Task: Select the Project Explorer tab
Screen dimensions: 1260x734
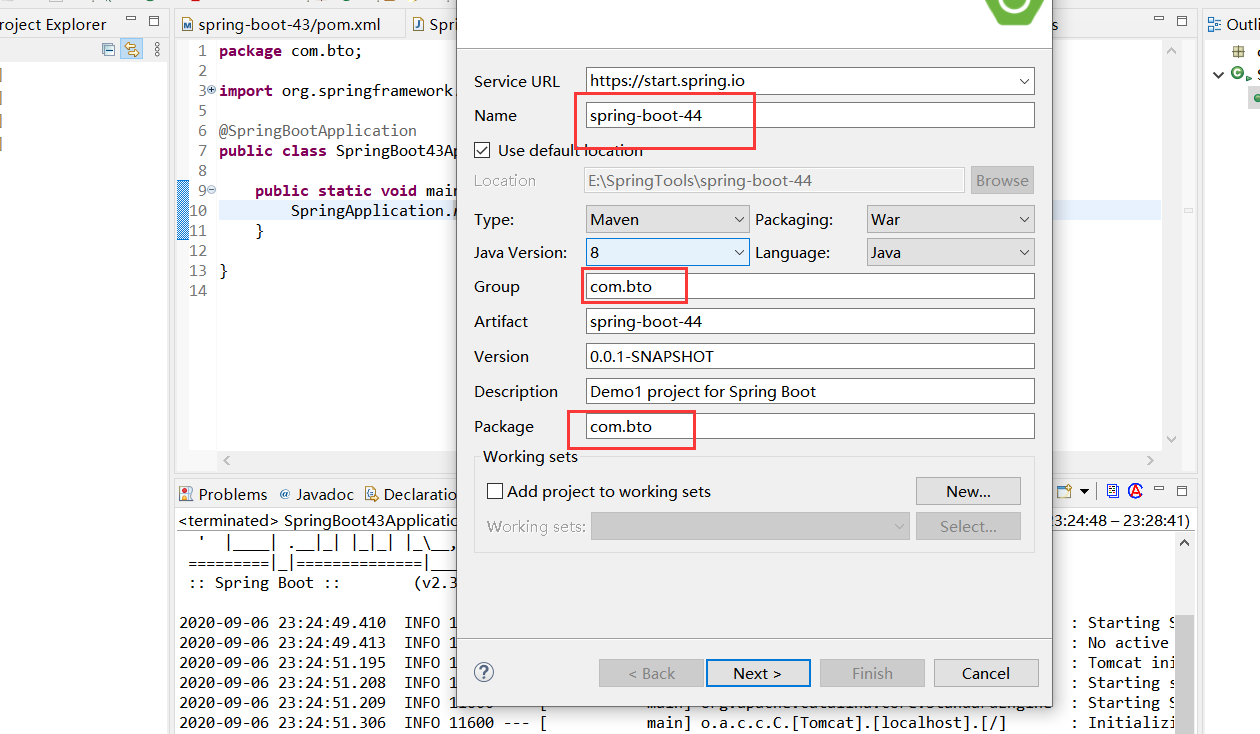Action: pyautogui.click(x=52, y=24)
